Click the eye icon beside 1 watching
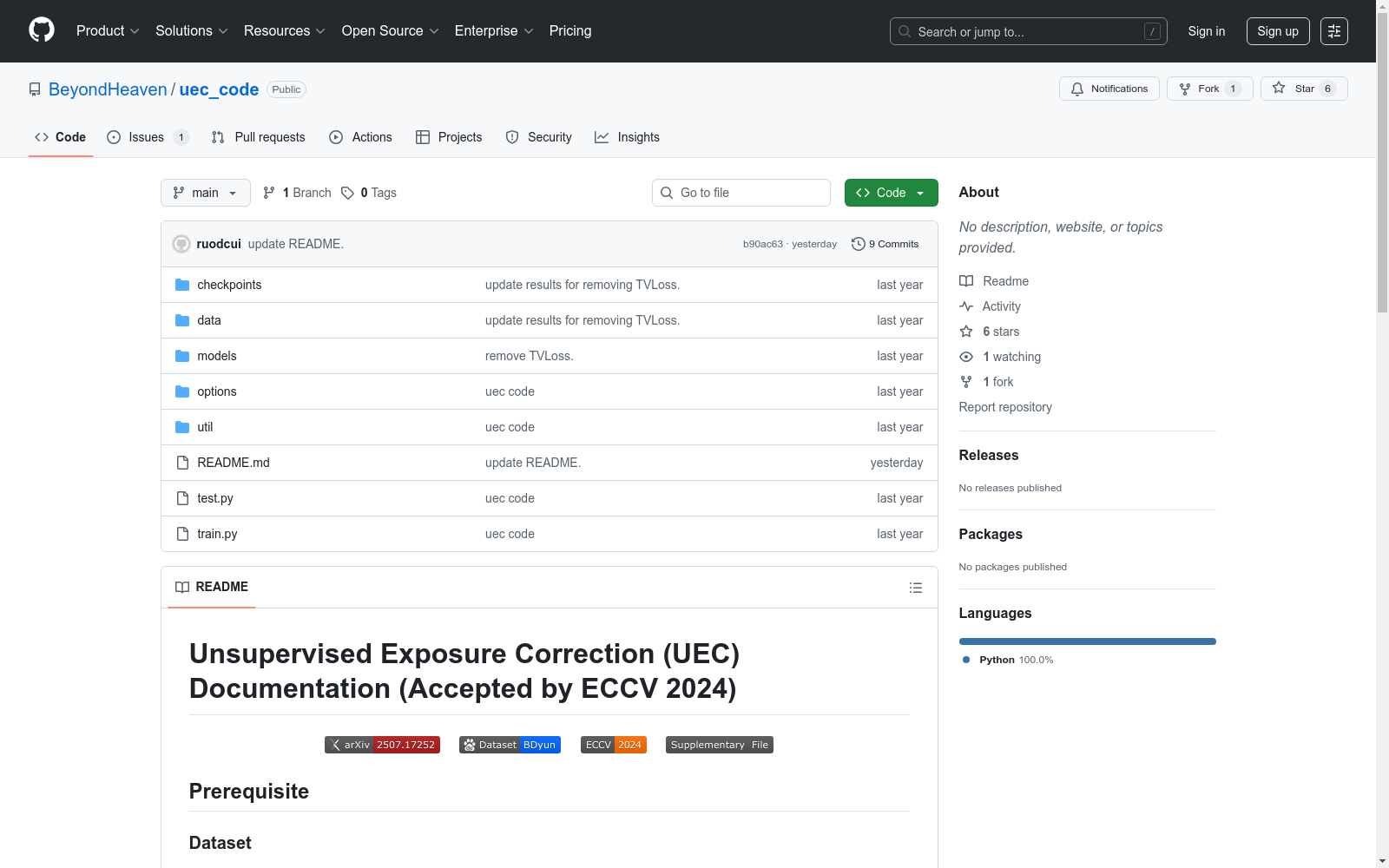The width and height of the screenshot is (1389, 868). (x=966, y=357)
